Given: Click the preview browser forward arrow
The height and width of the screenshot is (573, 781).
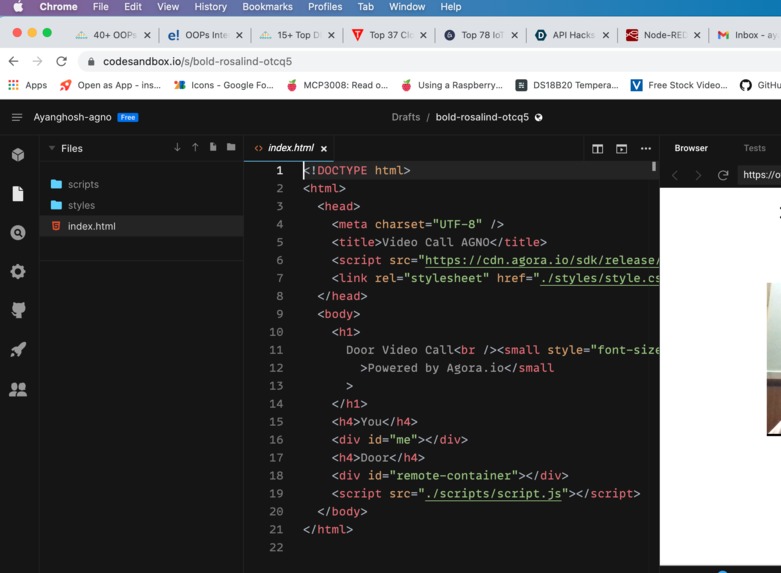Looking at the screenshot, I should tap(698, 175).
